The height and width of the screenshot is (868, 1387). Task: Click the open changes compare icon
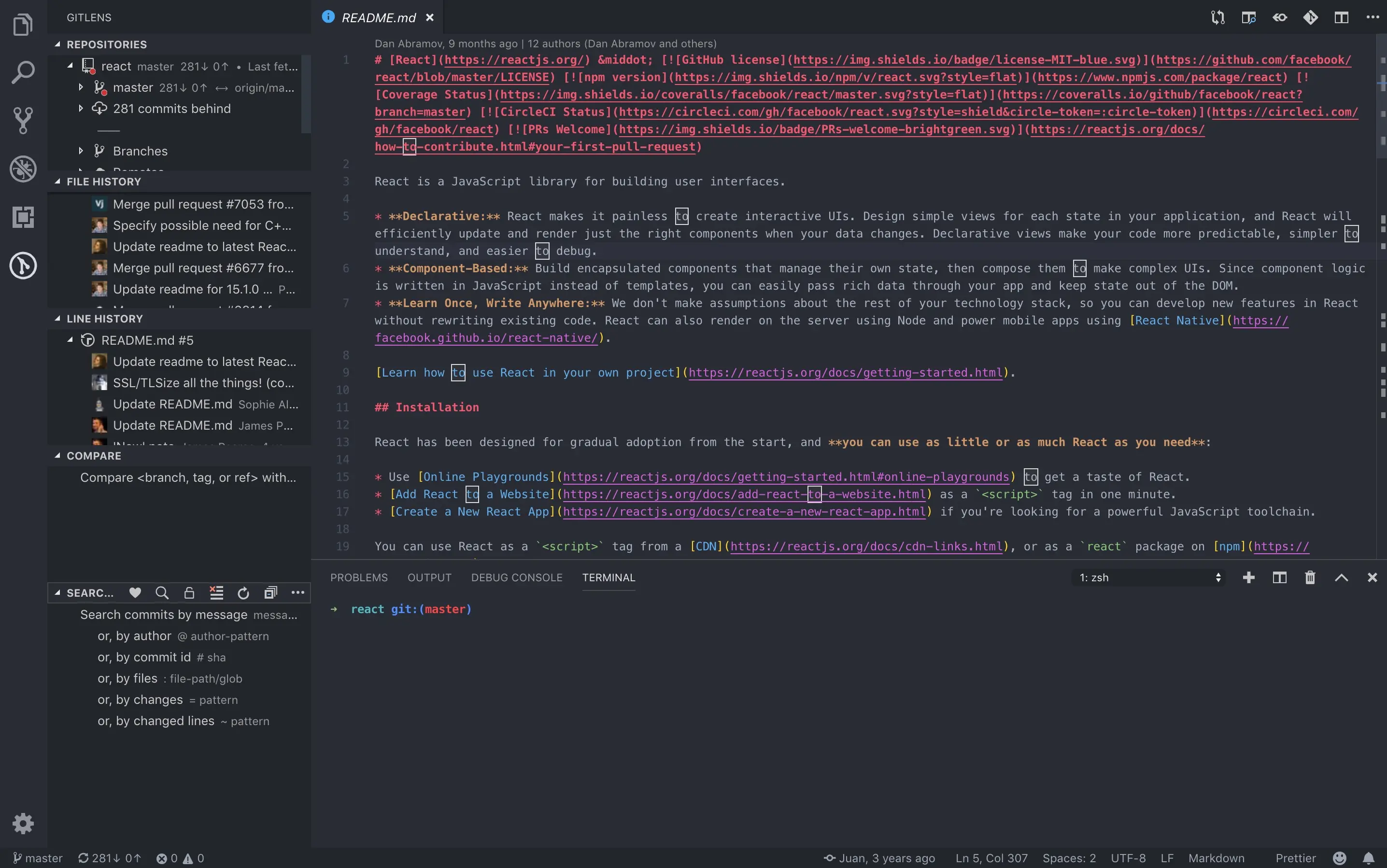coord(1217,17)
